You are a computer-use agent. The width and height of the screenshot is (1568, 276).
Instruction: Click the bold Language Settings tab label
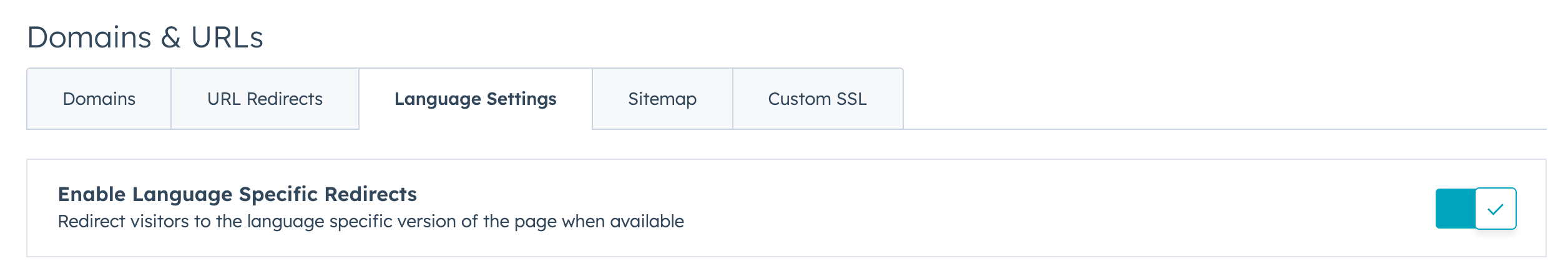point(475,99)
